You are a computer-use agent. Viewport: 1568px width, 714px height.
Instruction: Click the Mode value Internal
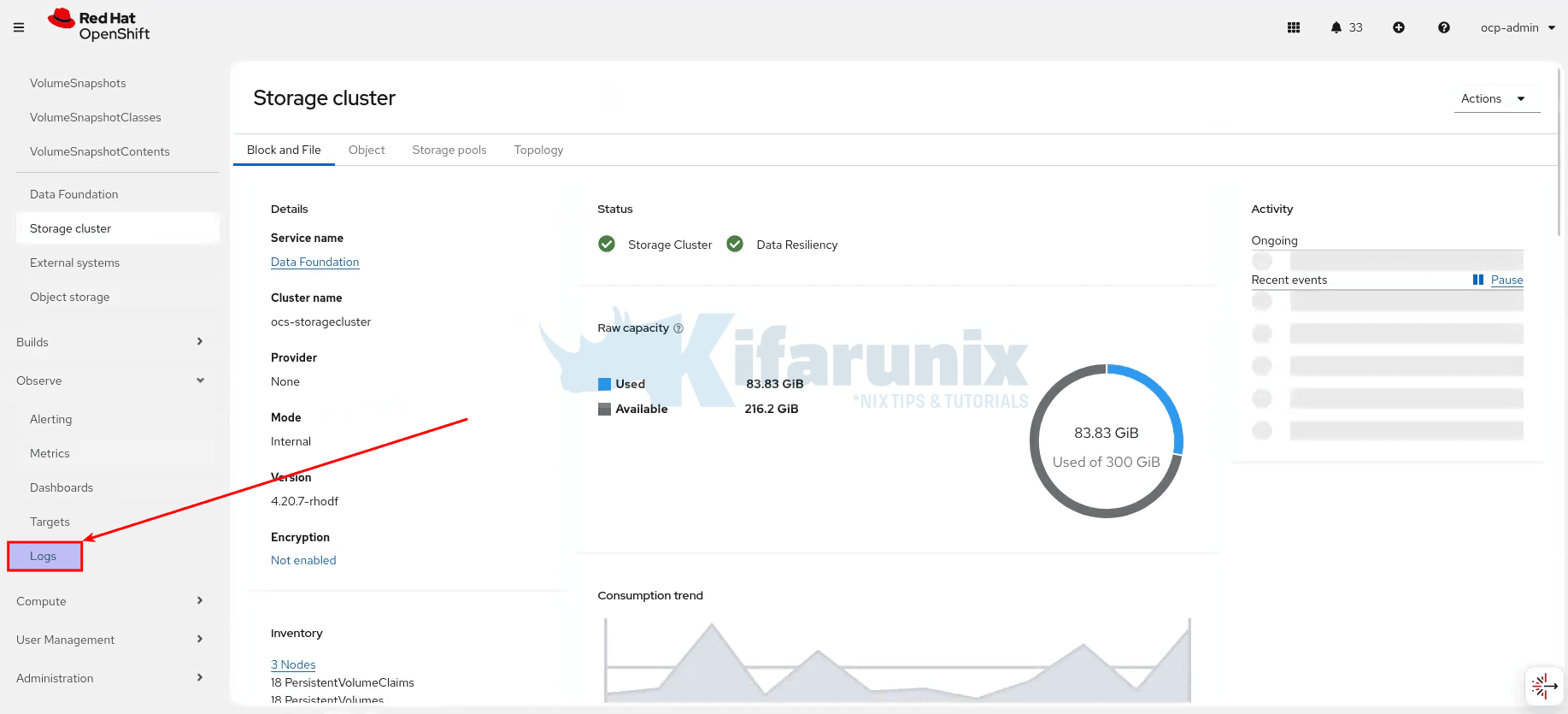click(291, 441)
